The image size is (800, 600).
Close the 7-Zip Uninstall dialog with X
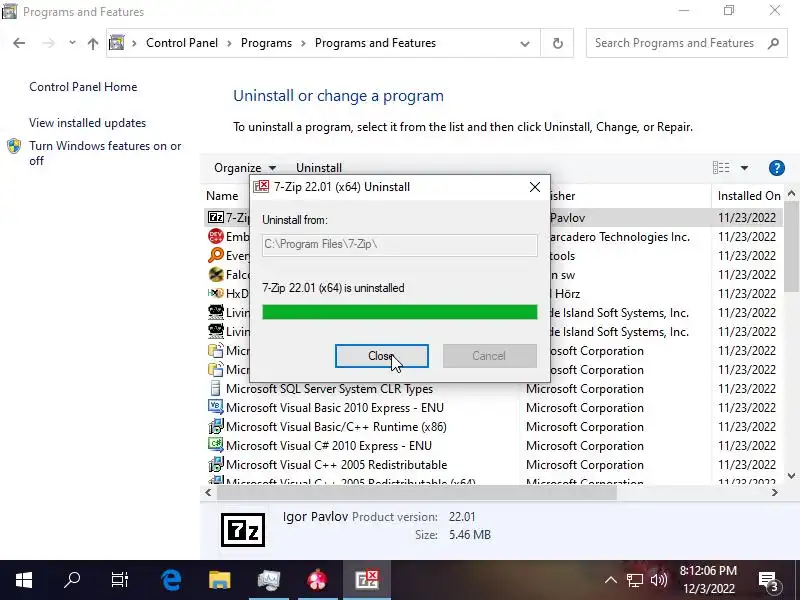click(535, 187)
